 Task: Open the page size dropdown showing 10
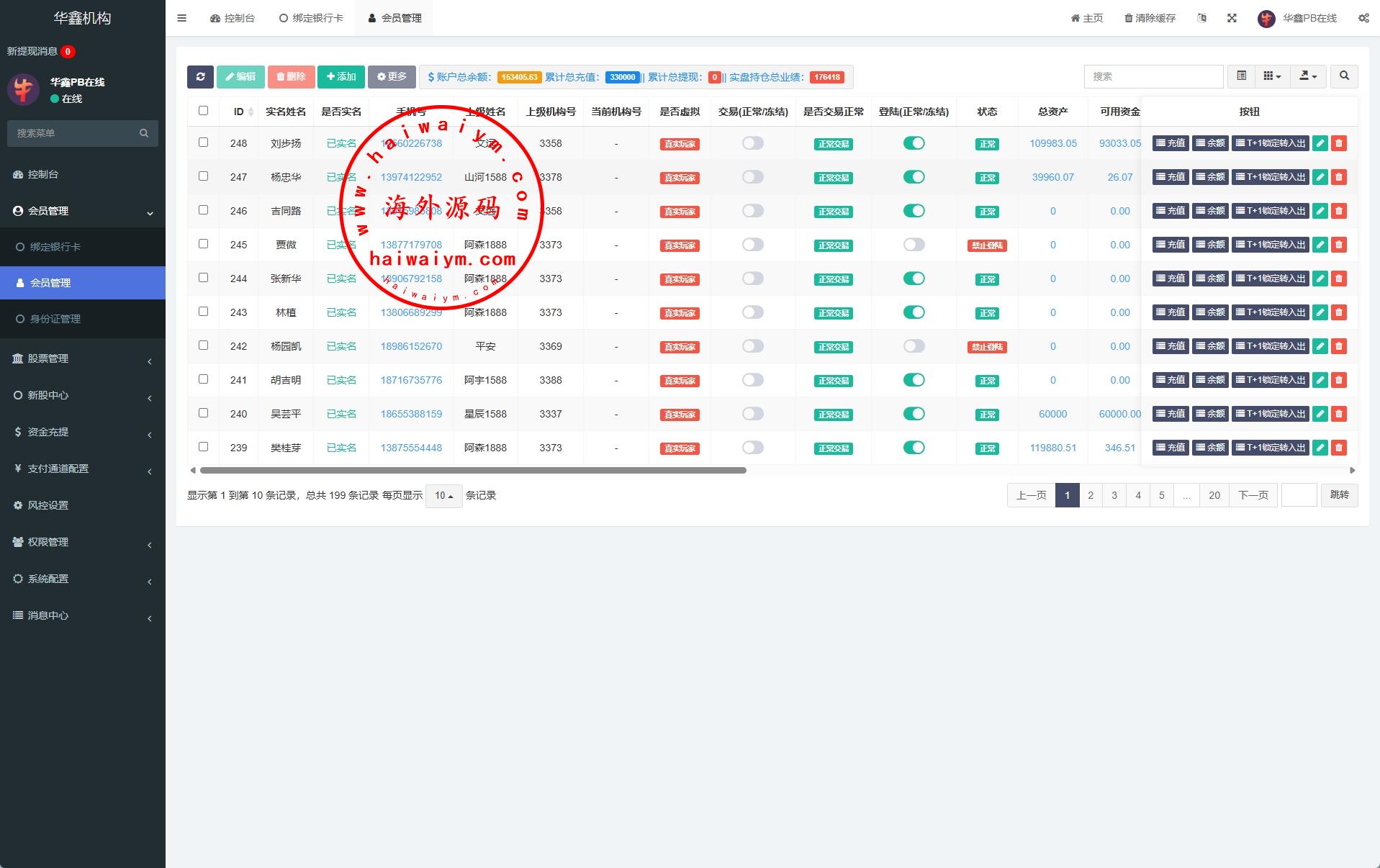click(x=443, y=496)
